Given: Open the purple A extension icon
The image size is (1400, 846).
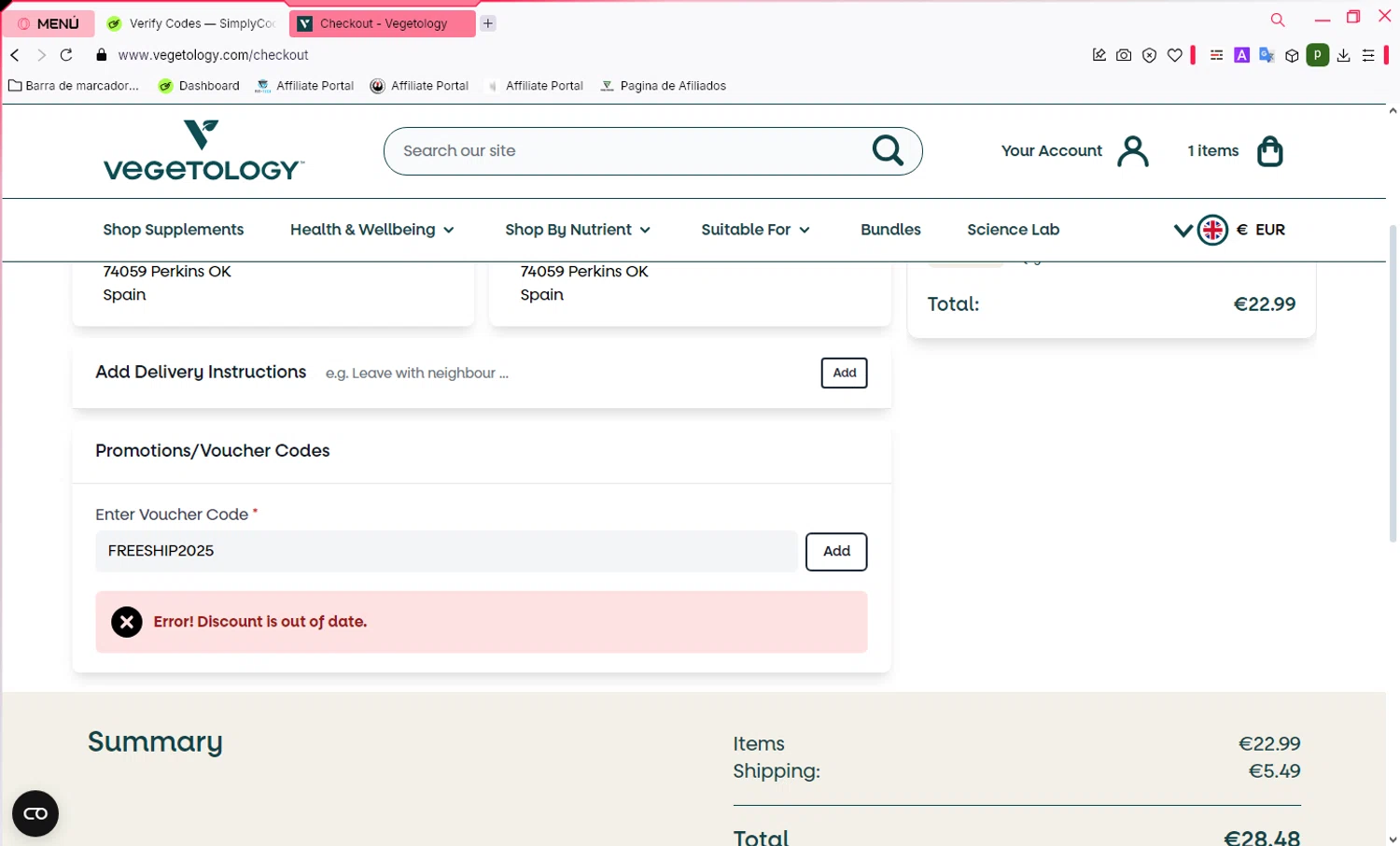Looking at the screenshot, I should pos(1241,55).
